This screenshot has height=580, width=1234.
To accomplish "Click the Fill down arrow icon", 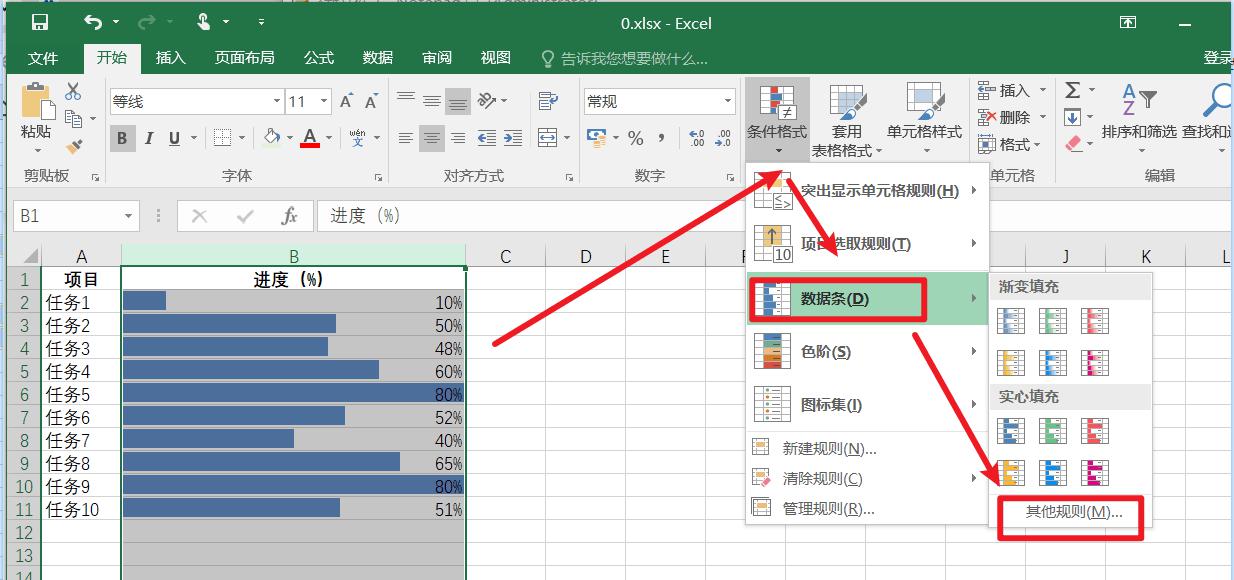I will (x=1073, y=118).
